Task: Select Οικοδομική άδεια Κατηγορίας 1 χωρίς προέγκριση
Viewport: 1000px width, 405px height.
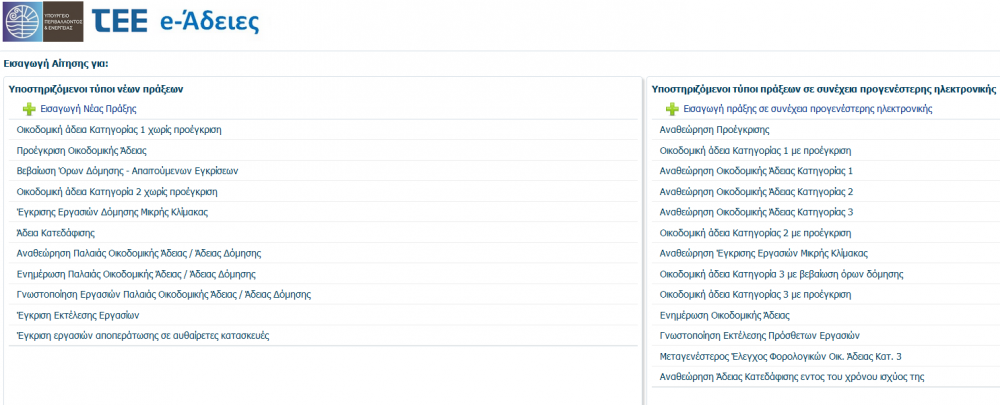Action: click(119, 130)
